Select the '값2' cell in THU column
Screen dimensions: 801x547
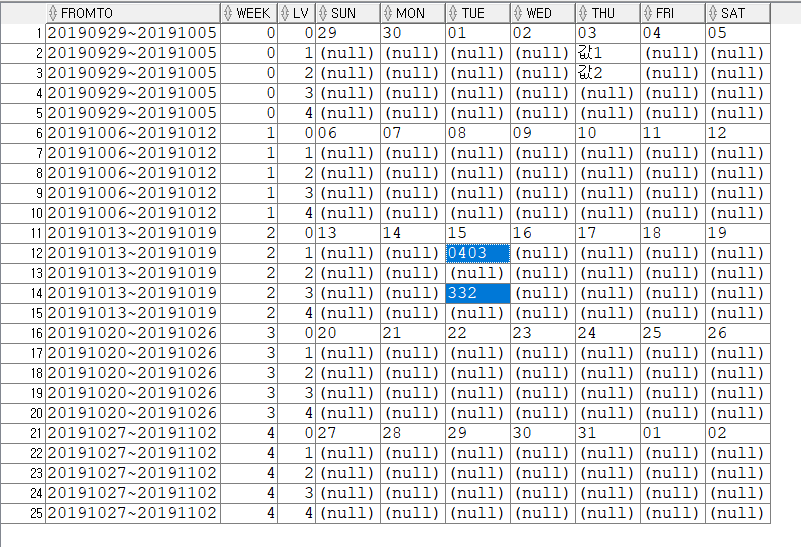pos(608,73)
